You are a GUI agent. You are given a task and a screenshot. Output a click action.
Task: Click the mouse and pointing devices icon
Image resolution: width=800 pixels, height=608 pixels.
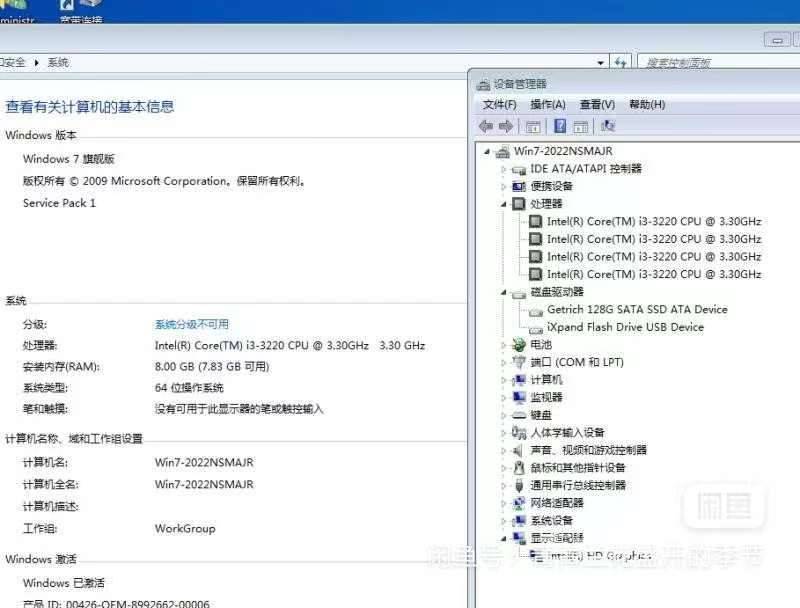(519, 468)
